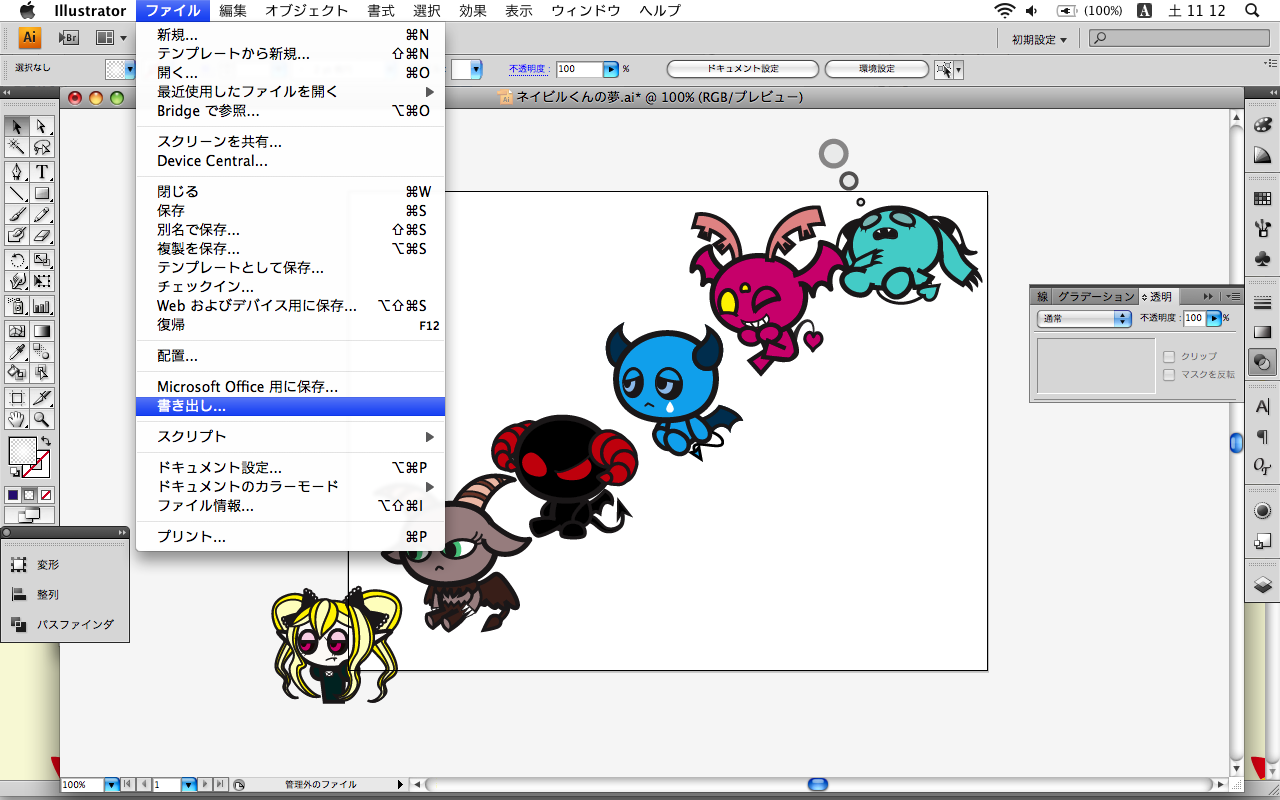The height and width of the screenshot is (800, 1280).
Task: Set paint mode to Color in toolbox
Action: [13, 495]
